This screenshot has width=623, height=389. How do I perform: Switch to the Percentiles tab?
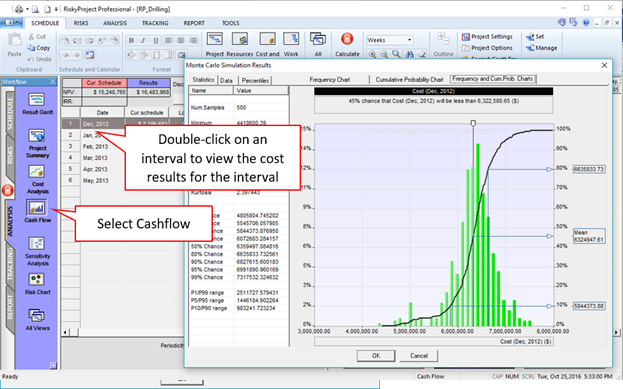coord(255,80)
